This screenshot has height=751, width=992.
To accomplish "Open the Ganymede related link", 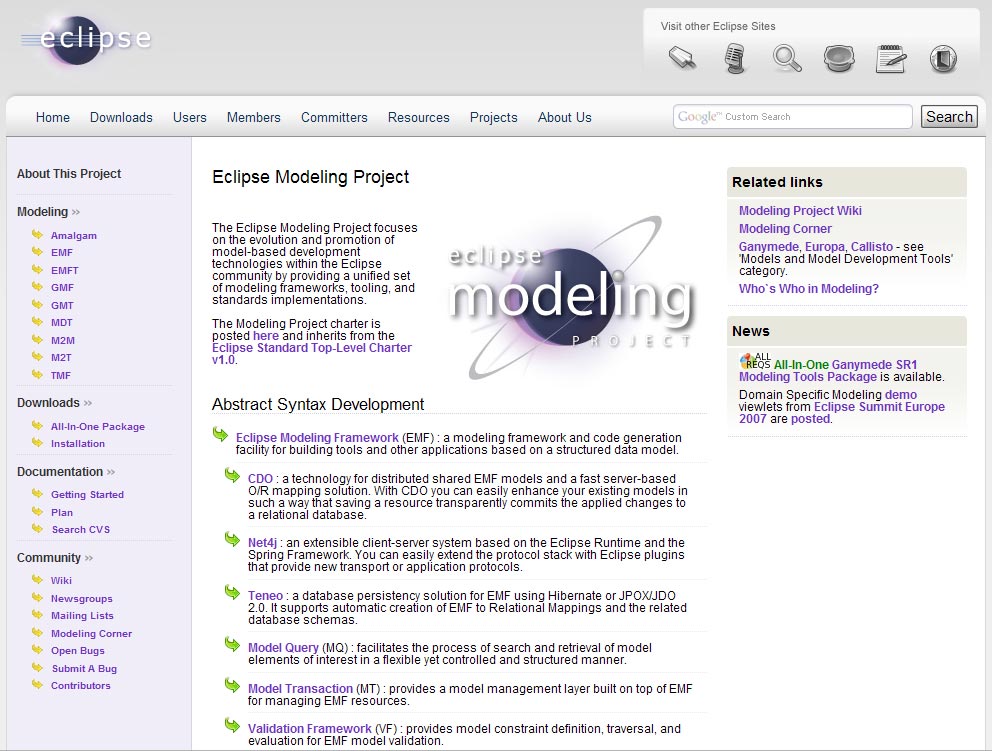I will tap(769, 247).
